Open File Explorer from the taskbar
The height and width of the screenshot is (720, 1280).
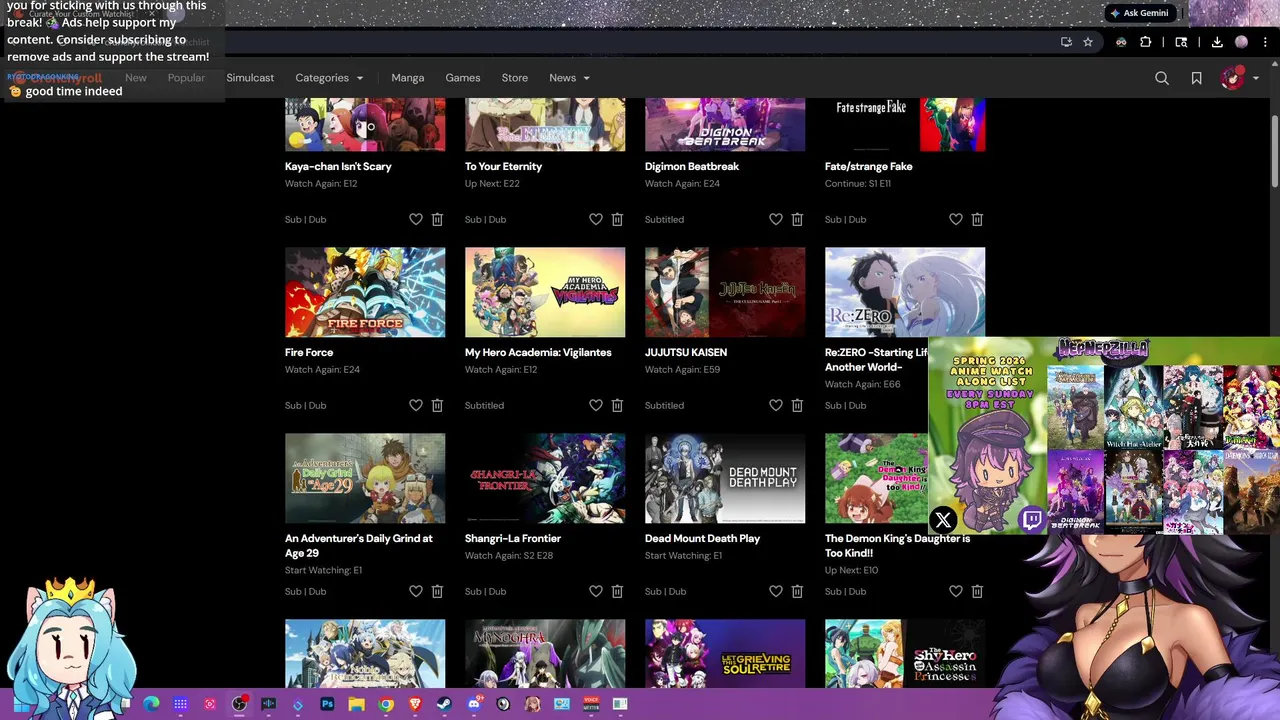[x=356, y=704]
